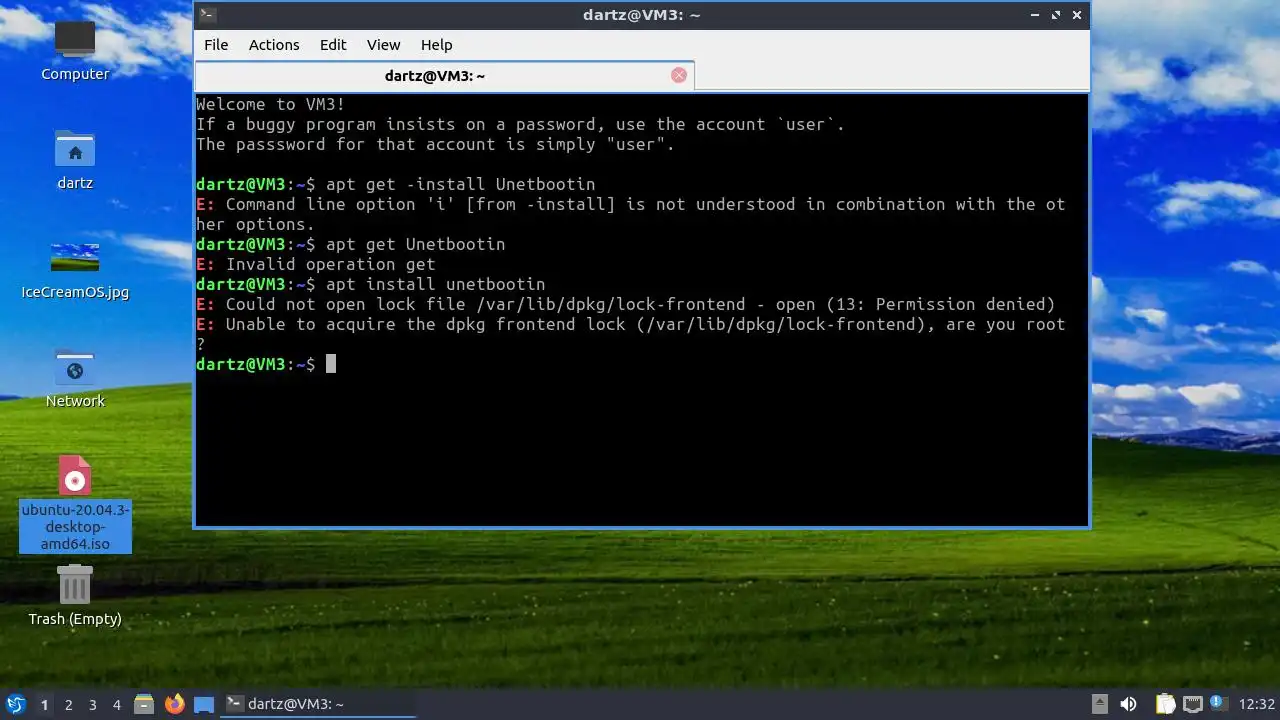
Task: Open the wired network tray icon
Action: tap(1192, 704)
